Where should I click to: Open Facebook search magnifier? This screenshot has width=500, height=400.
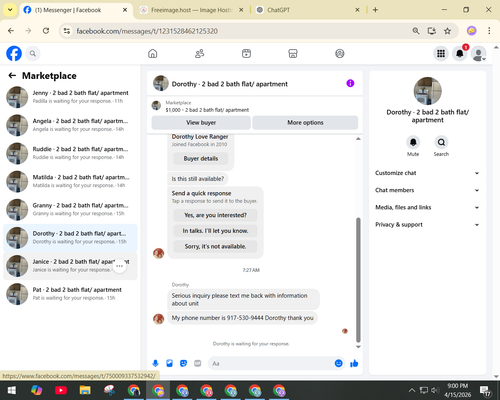(x=33, y=53)
